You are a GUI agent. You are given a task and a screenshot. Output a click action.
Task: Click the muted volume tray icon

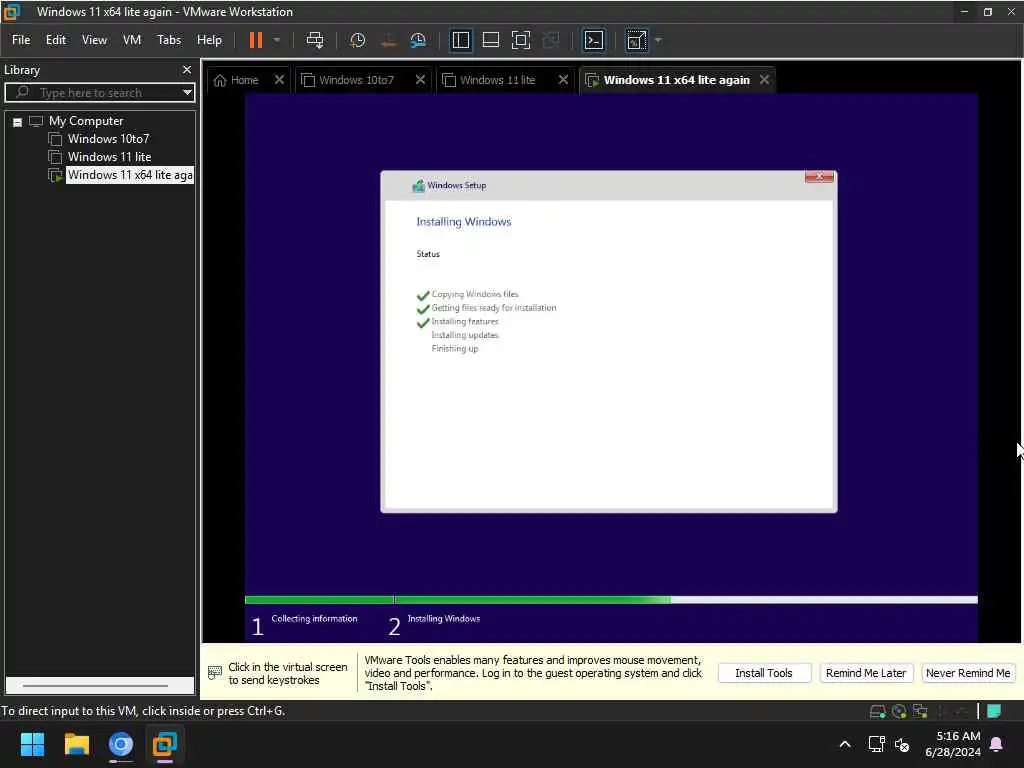[x=903, y=744]
